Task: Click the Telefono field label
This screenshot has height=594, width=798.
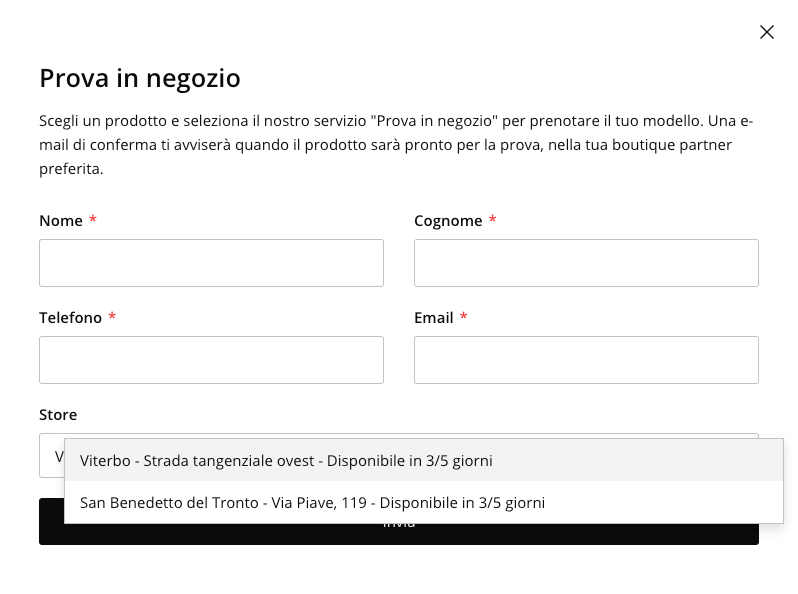Action: [71, 318]
